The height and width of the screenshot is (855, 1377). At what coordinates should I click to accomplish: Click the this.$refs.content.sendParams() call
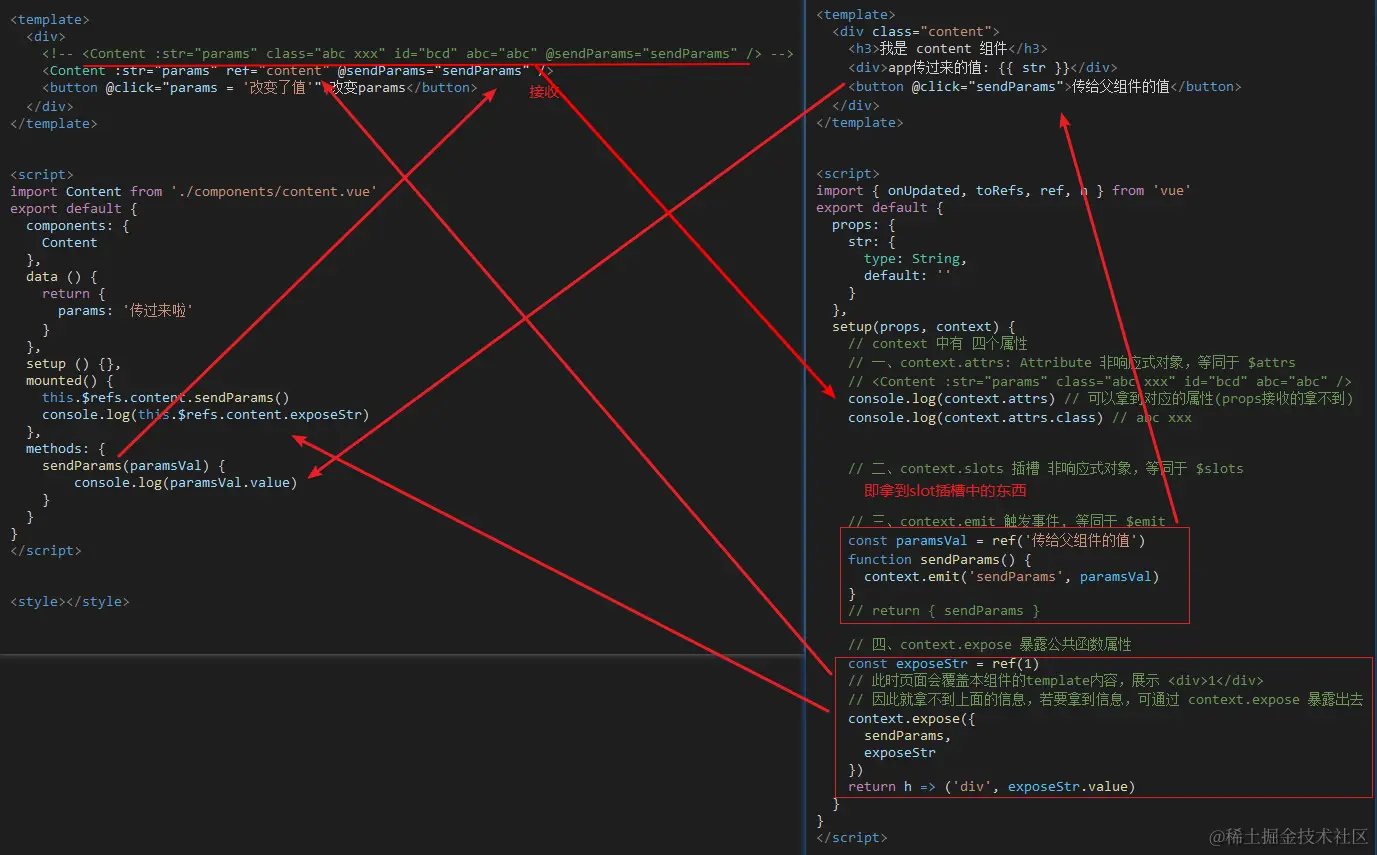coord(165,397)
